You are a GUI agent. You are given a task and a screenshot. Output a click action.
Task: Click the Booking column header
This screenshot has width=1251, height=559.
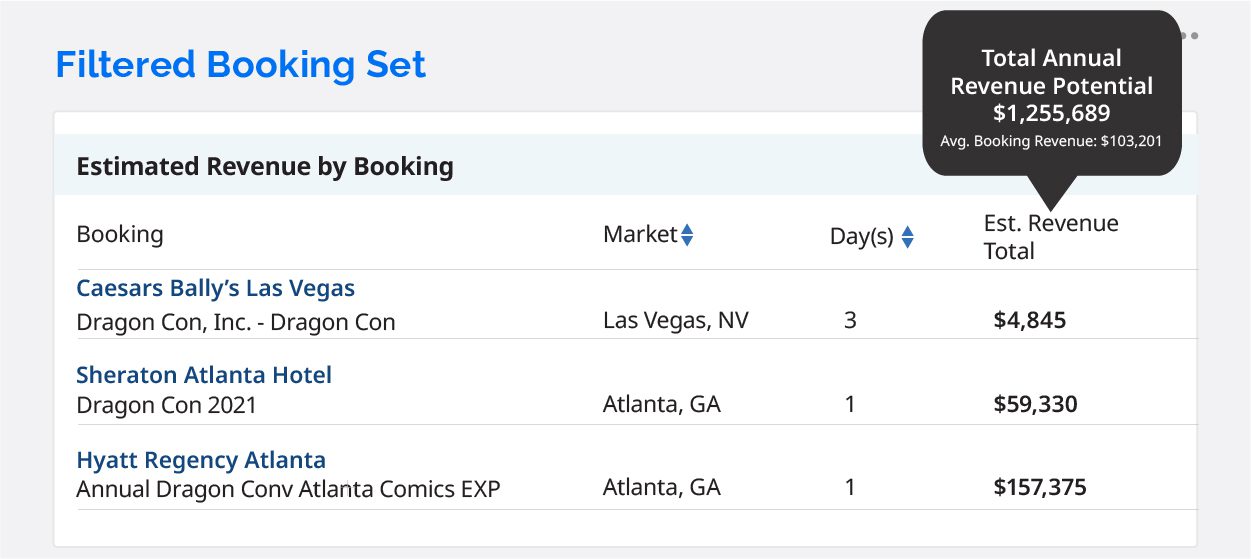click(120, 235)
